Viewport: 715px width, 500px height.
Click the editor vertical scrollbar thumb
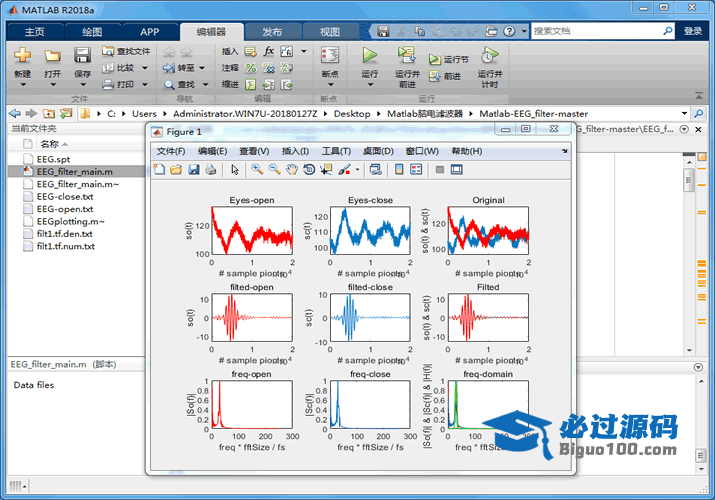pos(689,180)
